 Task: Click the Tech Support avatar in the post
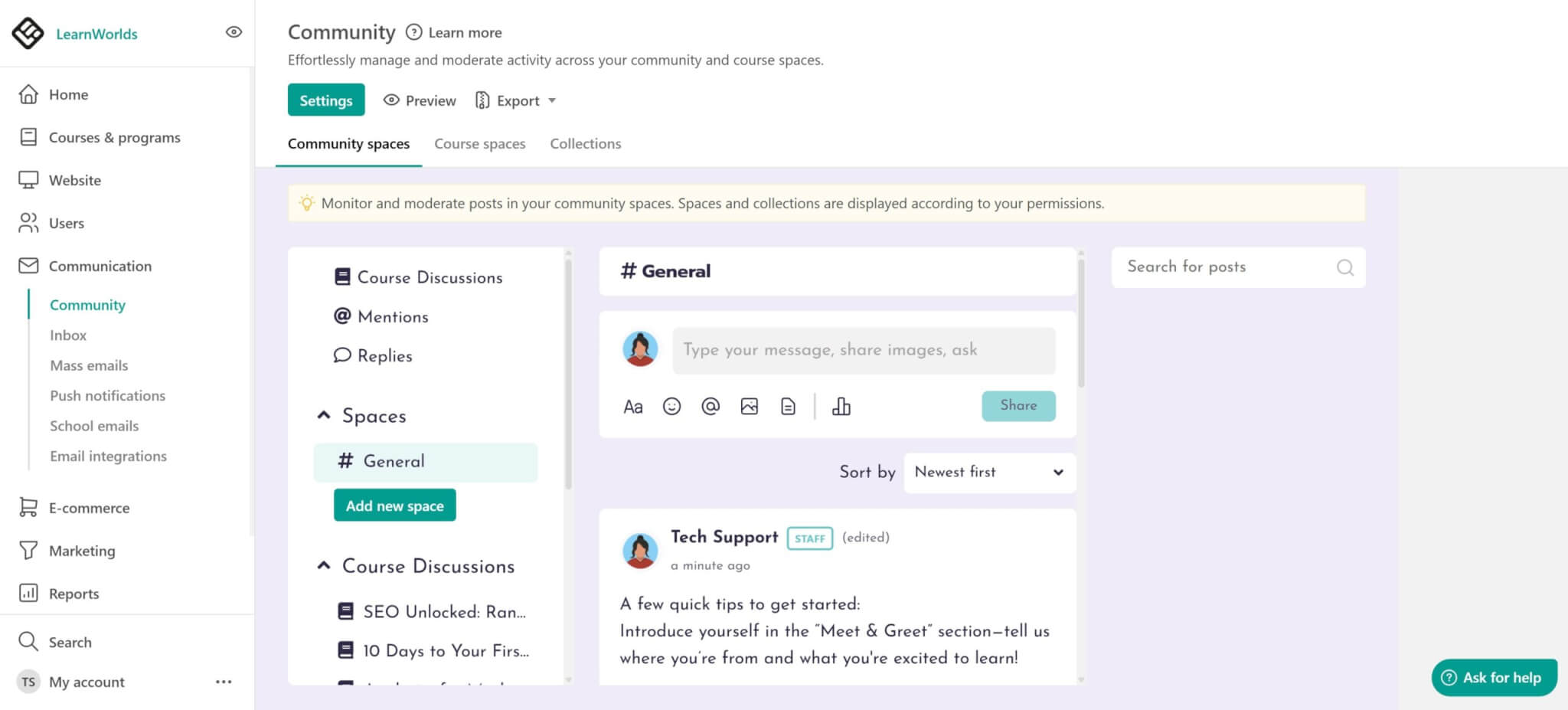pyautogui.click(x=641, y=549)
